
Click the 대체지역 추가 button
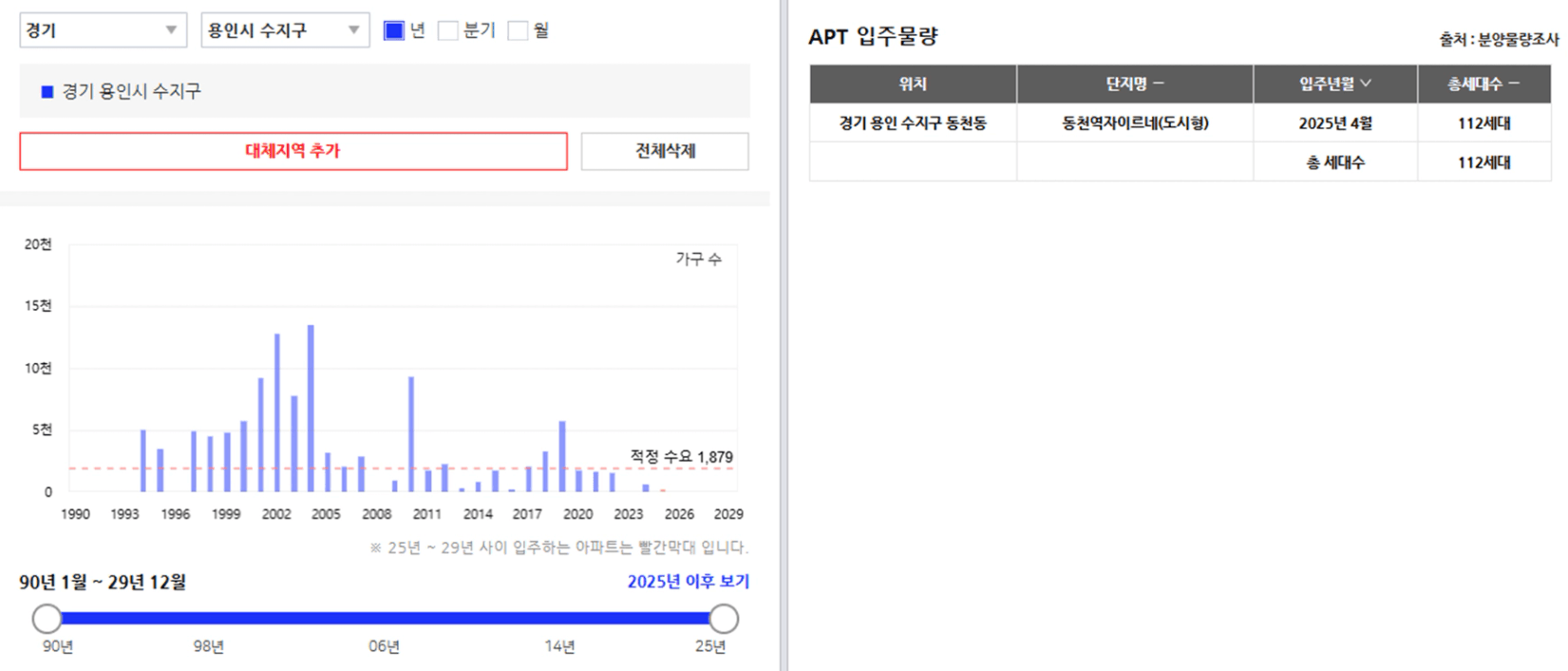click(x=293, y=151)
